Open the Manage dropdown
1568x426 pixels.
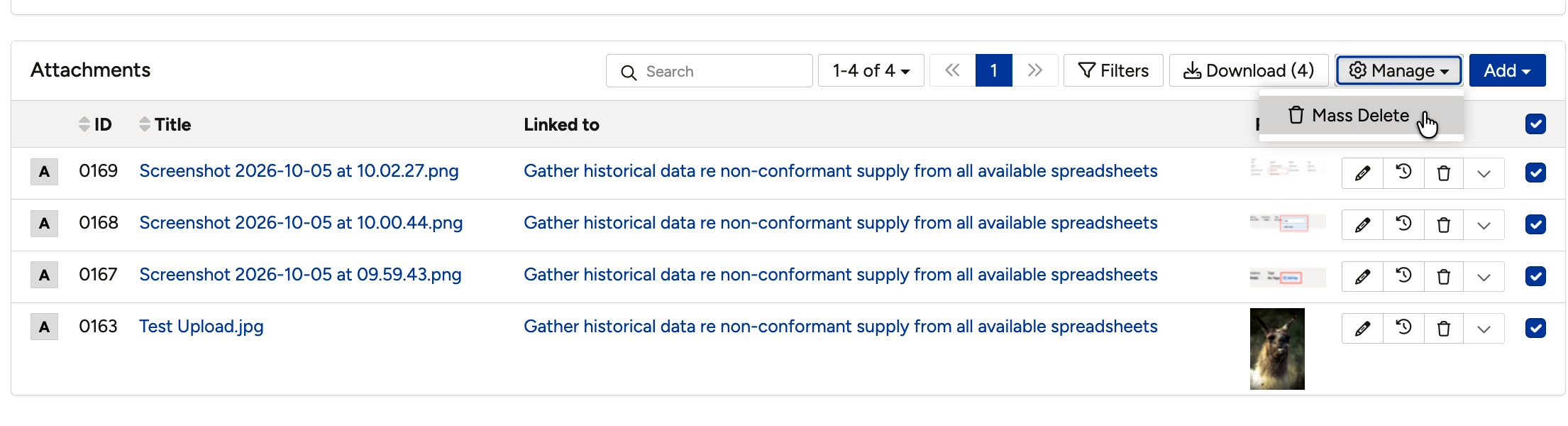[1398, 70]
